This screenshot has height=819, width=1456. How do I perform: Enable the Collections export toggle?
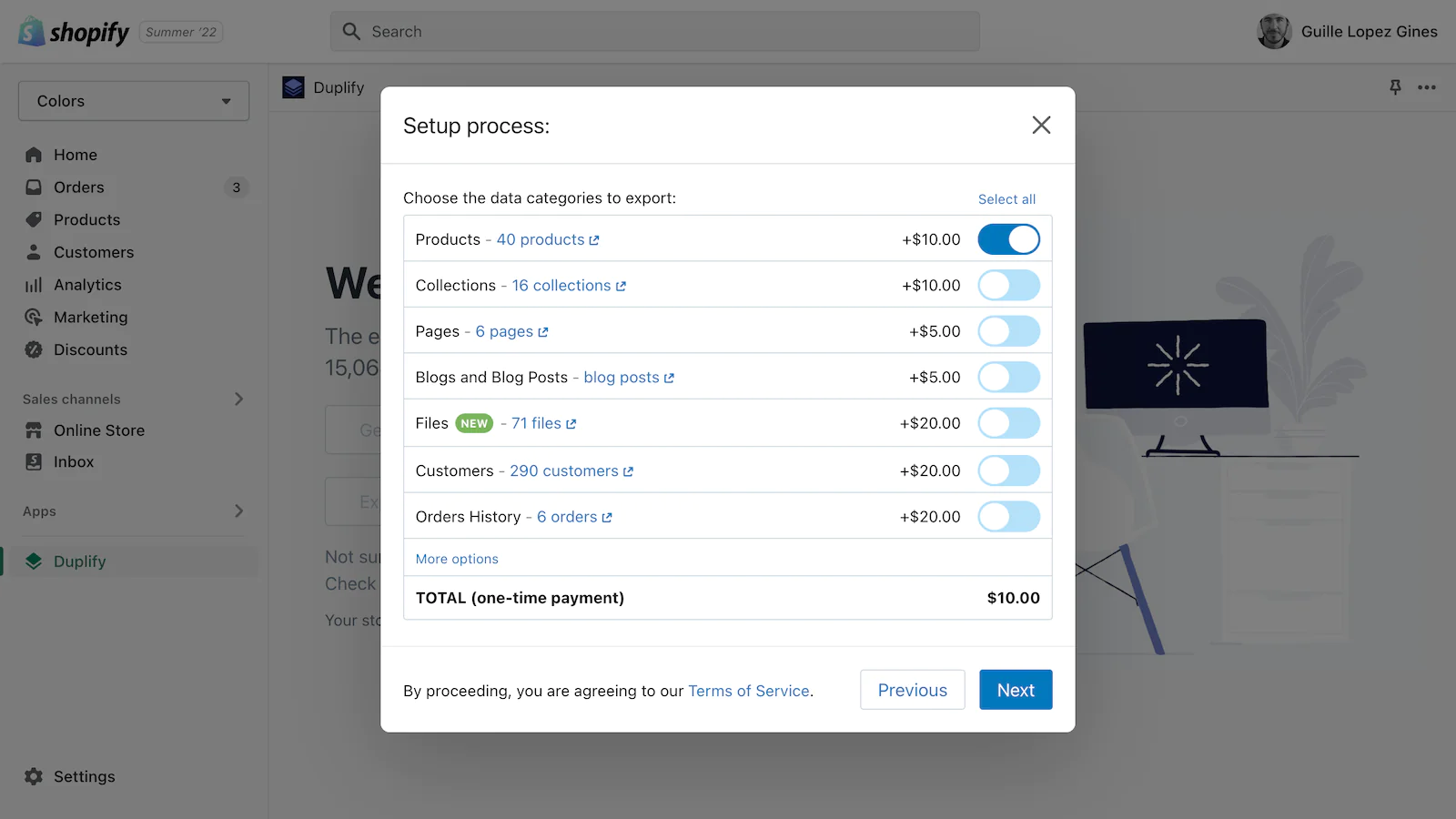tap(1008, 285)
